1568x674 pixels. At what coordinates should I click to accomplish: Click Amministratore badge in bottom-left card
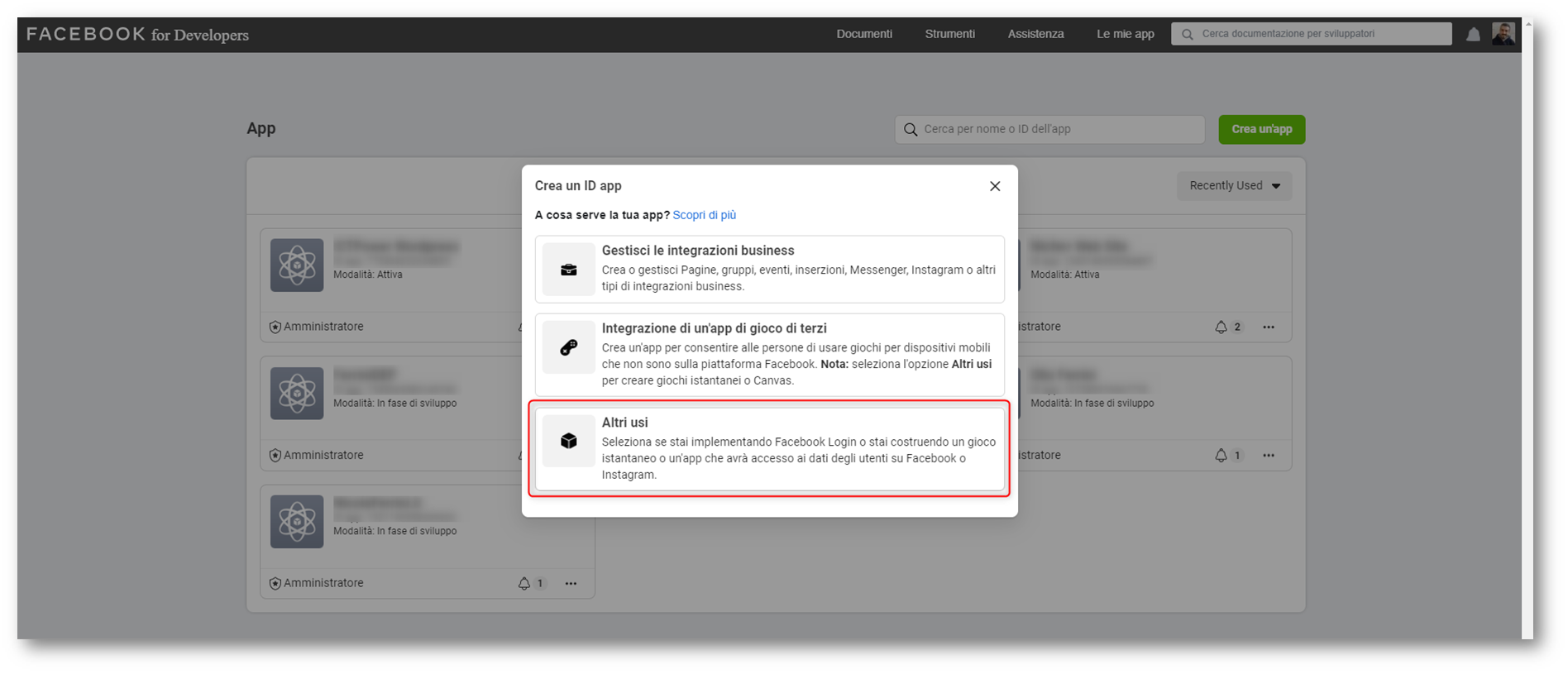coord(316,583)
